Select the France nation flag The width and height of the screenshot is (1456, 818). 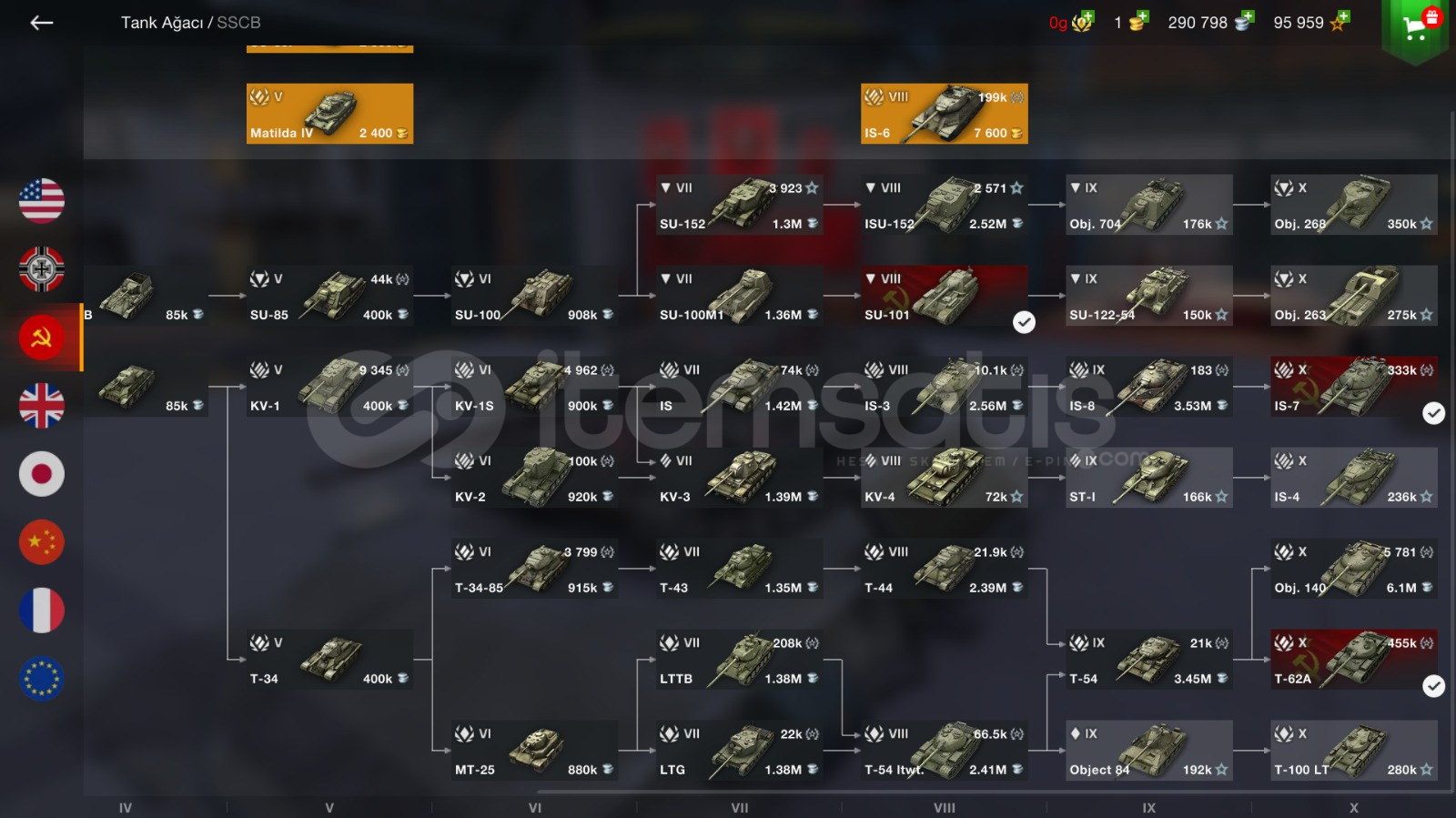[42, 611]
